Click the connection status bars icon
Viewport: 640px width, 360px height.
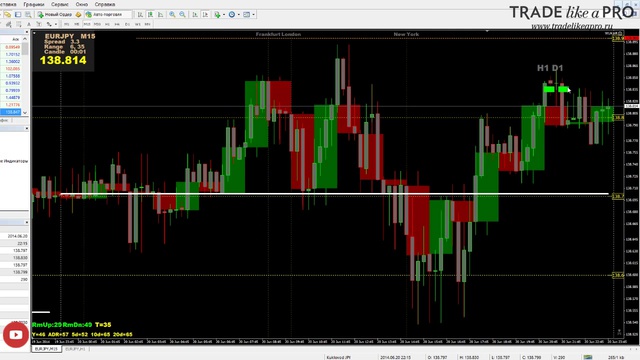click(588, 357)
